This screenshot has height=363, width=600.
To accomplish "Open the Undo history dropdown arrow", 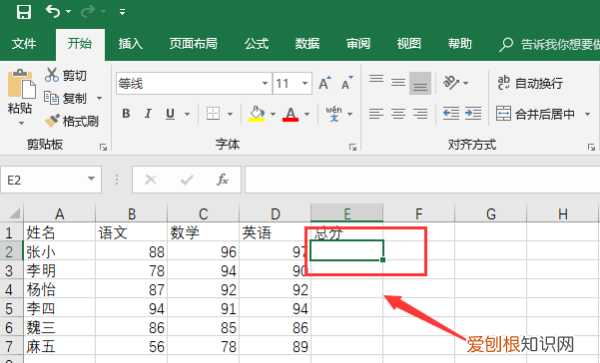I will click(68, 11).
